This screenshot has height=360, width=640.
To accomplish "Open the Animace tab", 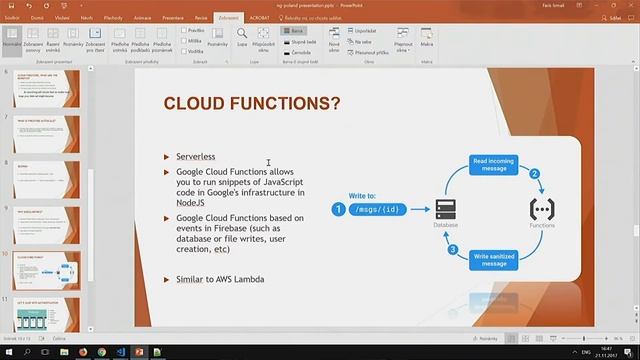I will click(x=142, y=18).
